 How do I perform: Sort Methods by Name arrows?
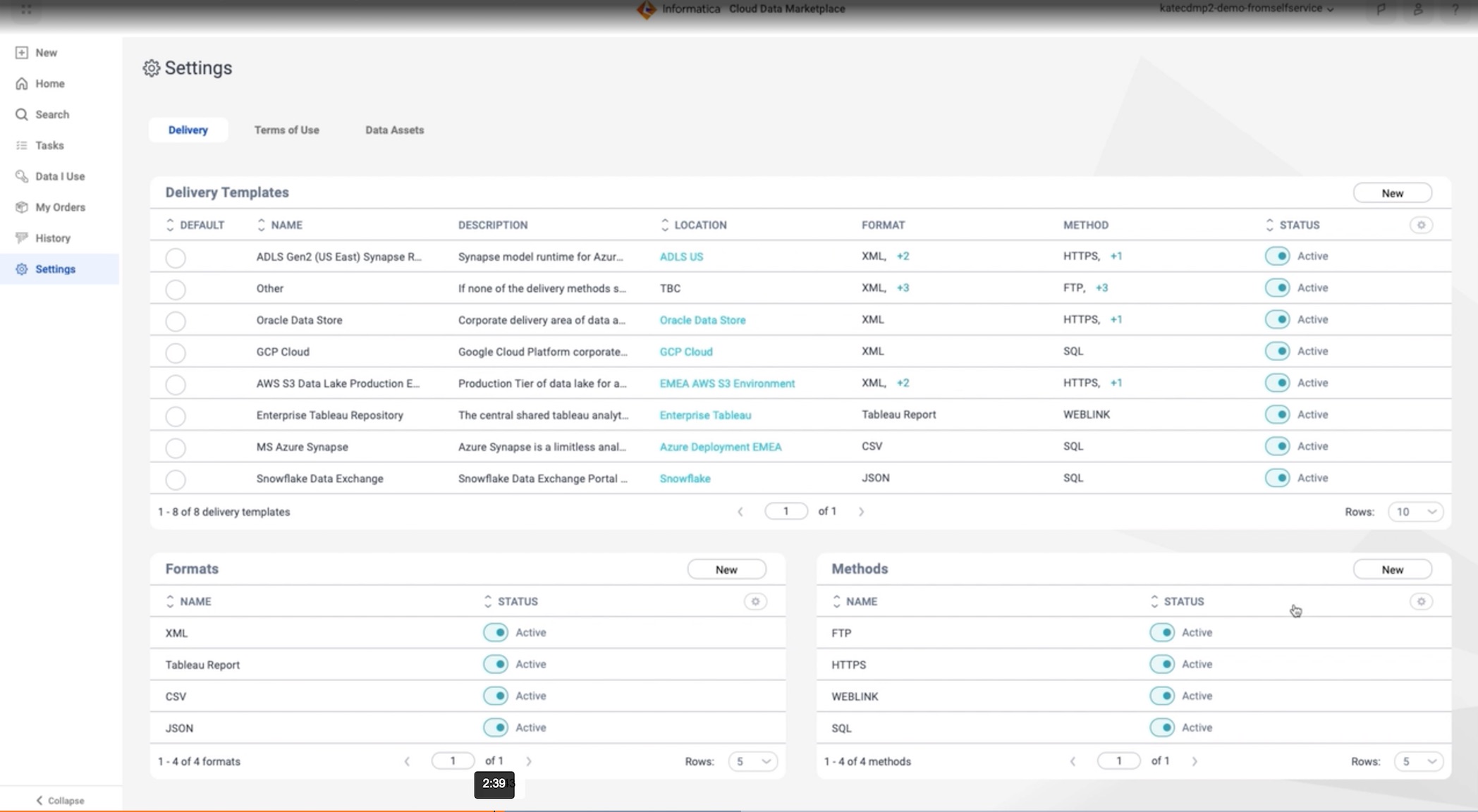tap(836, 602)
